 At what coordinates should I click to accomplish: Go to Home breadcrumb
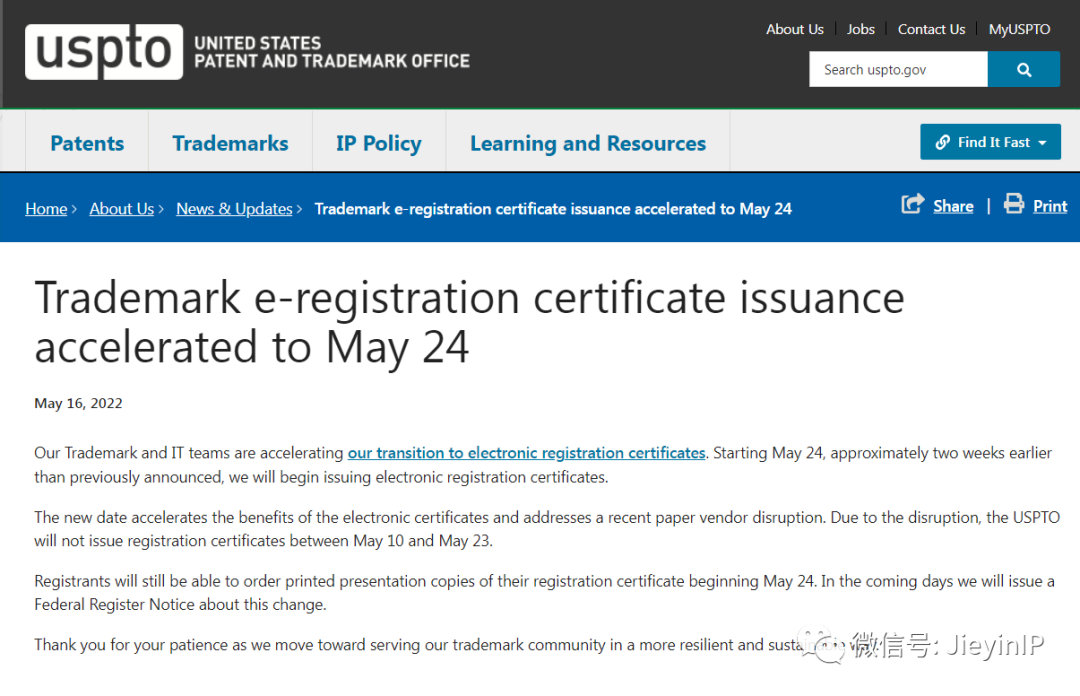point(46,209)
